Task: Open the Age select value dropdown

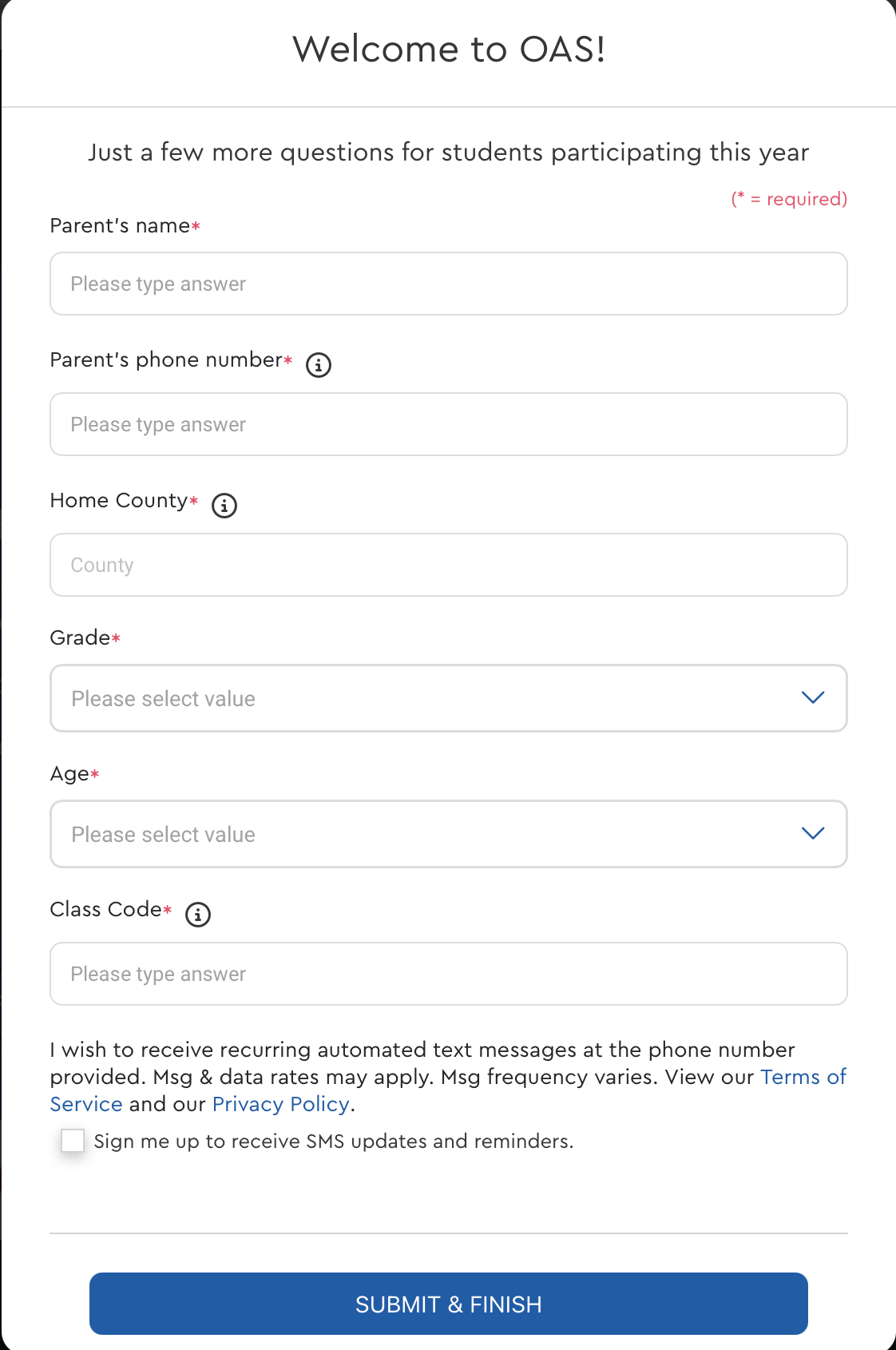Action: point(449,834)
